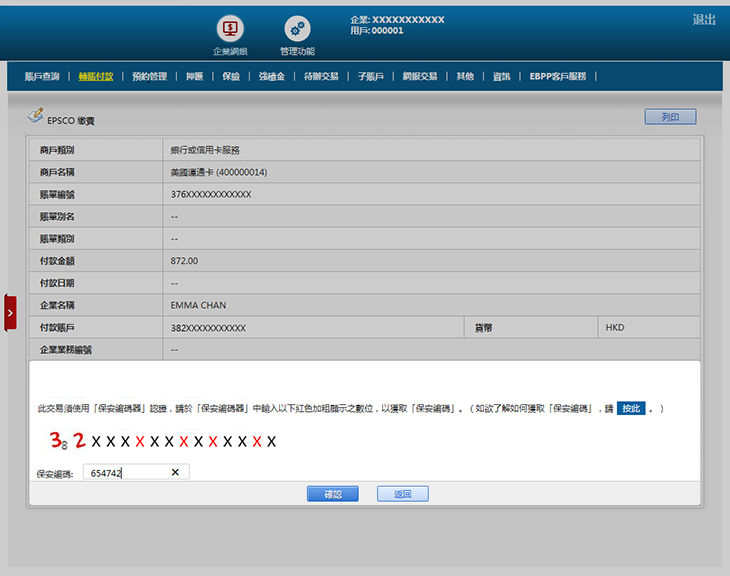Click the 退出 logout link
The width and height of the screenshot is (730, 576).
tap(704, 20)
